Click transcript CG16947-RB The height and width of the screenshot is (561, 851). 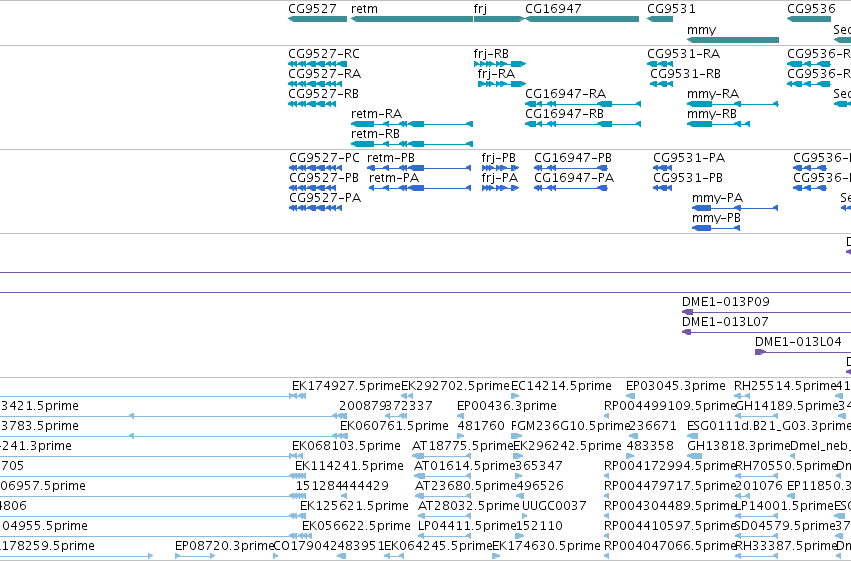tap(564, 114)
